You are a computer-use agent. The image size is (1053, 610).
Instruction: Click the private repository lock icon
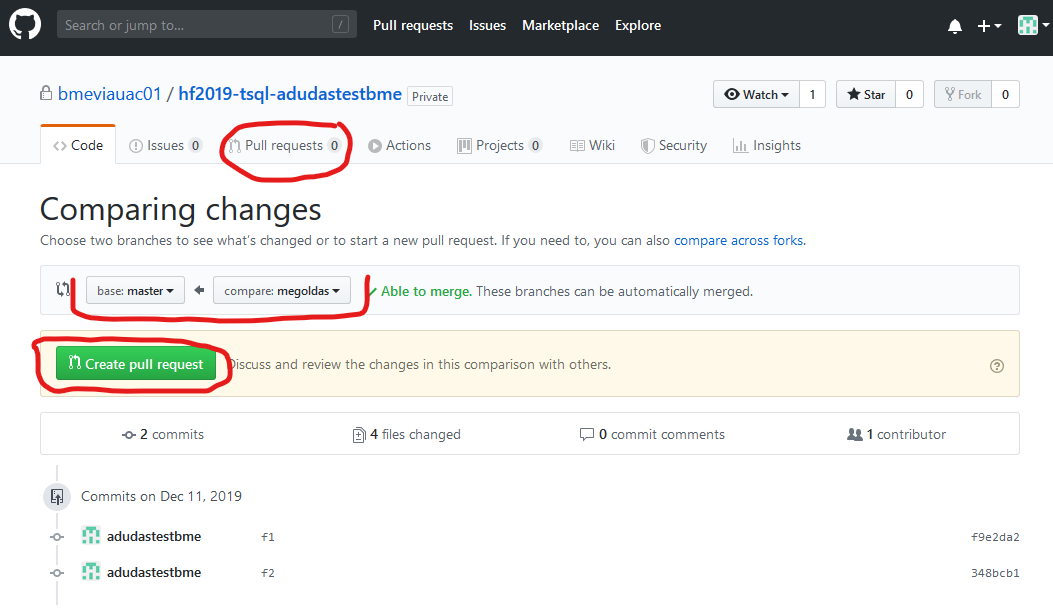click(x=46, y=92)
